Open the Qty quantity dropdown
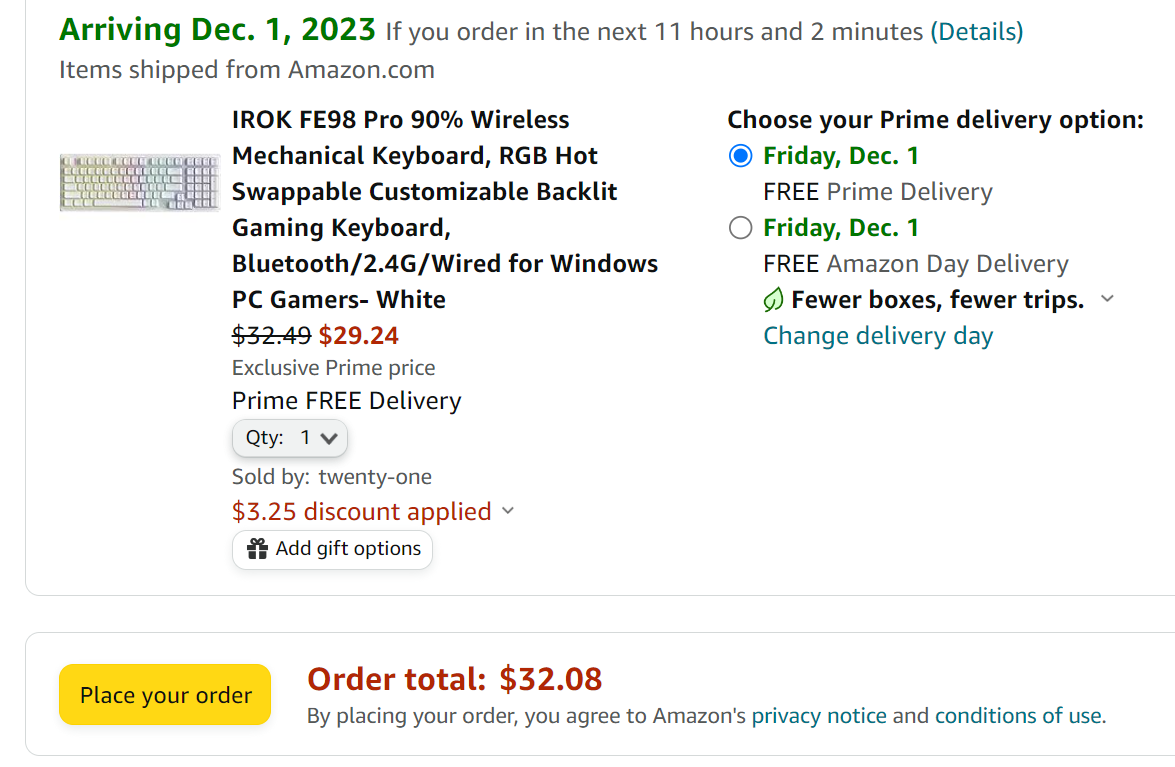1175x767 pixels. pyautogui.click(x=290, y=438)
